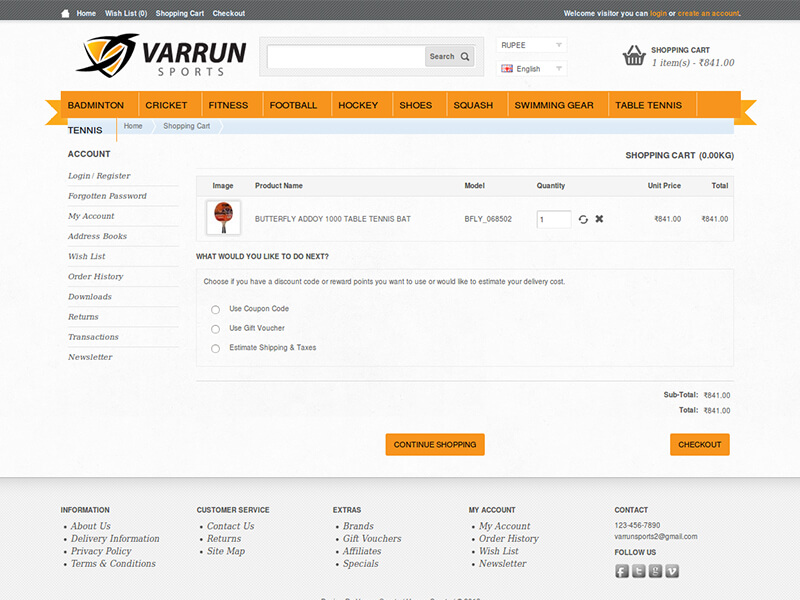
Task: Open the Twitter social icon
Action: coord(638,571)
